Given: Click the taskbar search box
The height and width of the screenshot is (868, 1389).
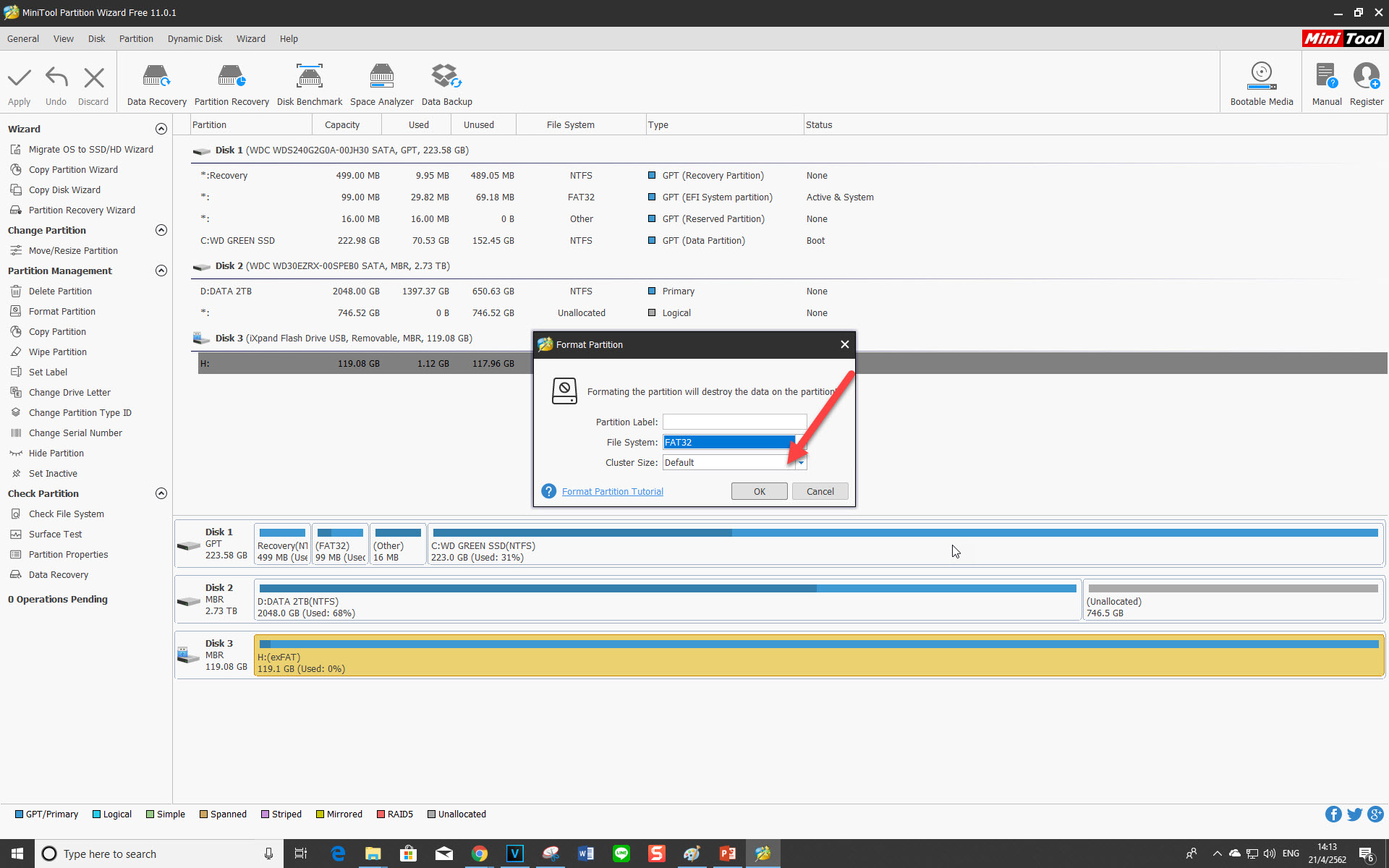Looking at the screenshot, I should pos(158,854).
